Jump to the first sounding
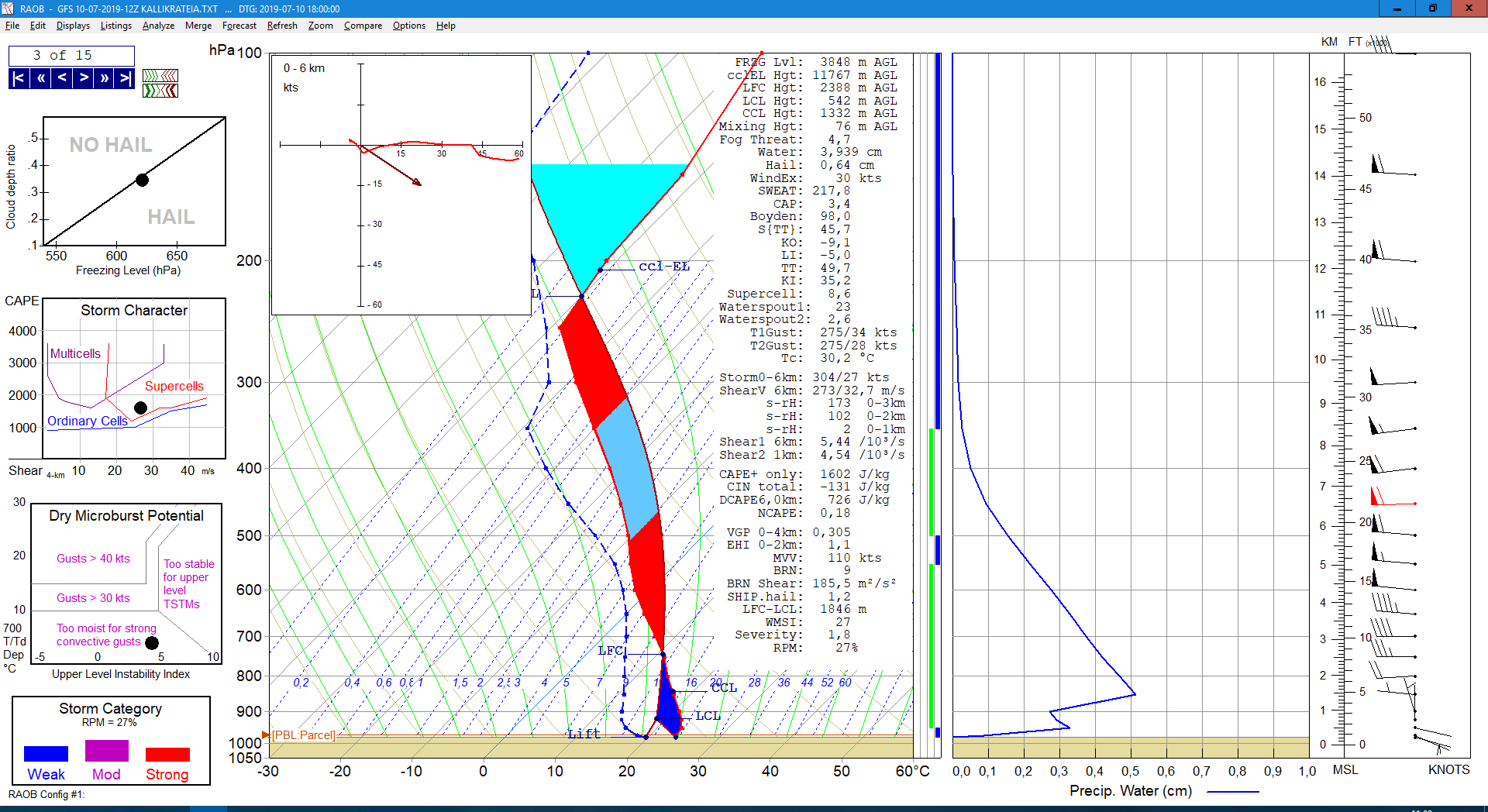The image size is (1488, 812). coord(19,78)
